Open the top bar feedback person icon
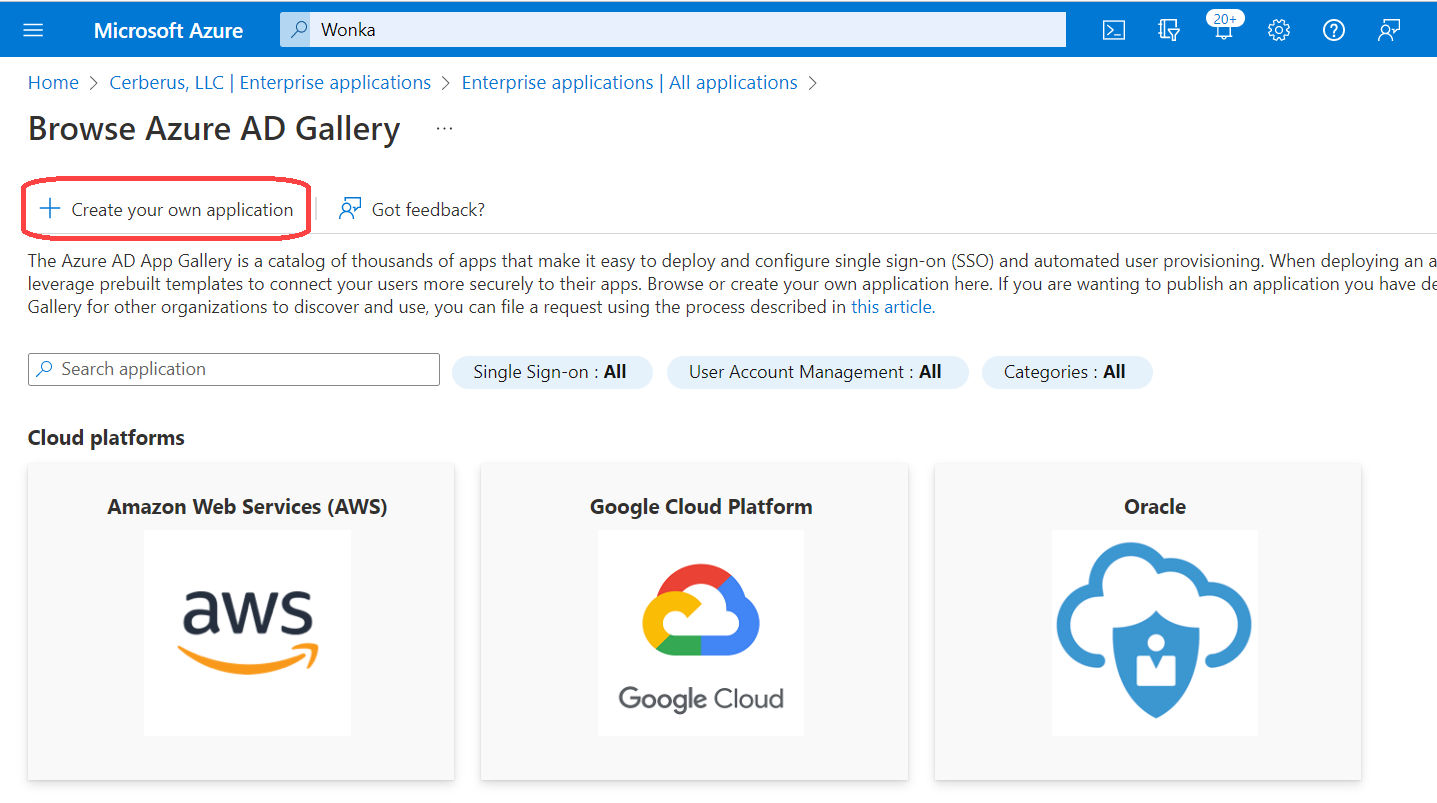 [x=1388, y=30]
